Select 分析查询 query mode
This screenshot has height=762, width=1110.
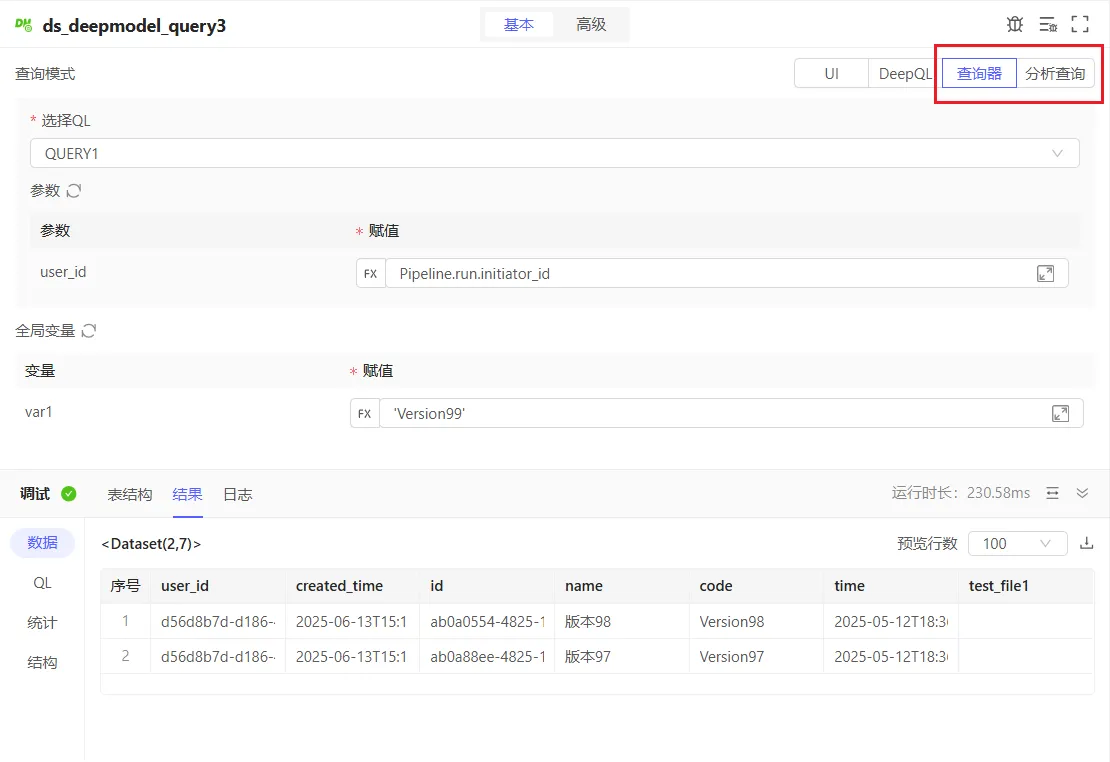(x=1055, y=74)
